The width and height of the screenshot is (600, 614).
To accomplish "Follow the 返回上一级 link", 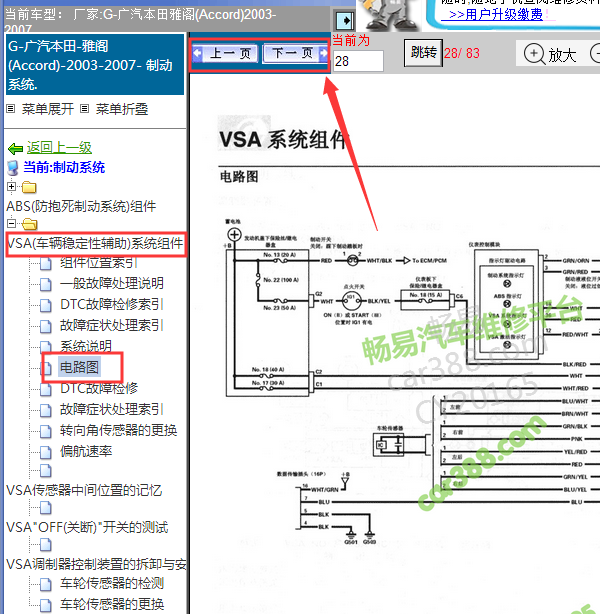I will (59, 148).
